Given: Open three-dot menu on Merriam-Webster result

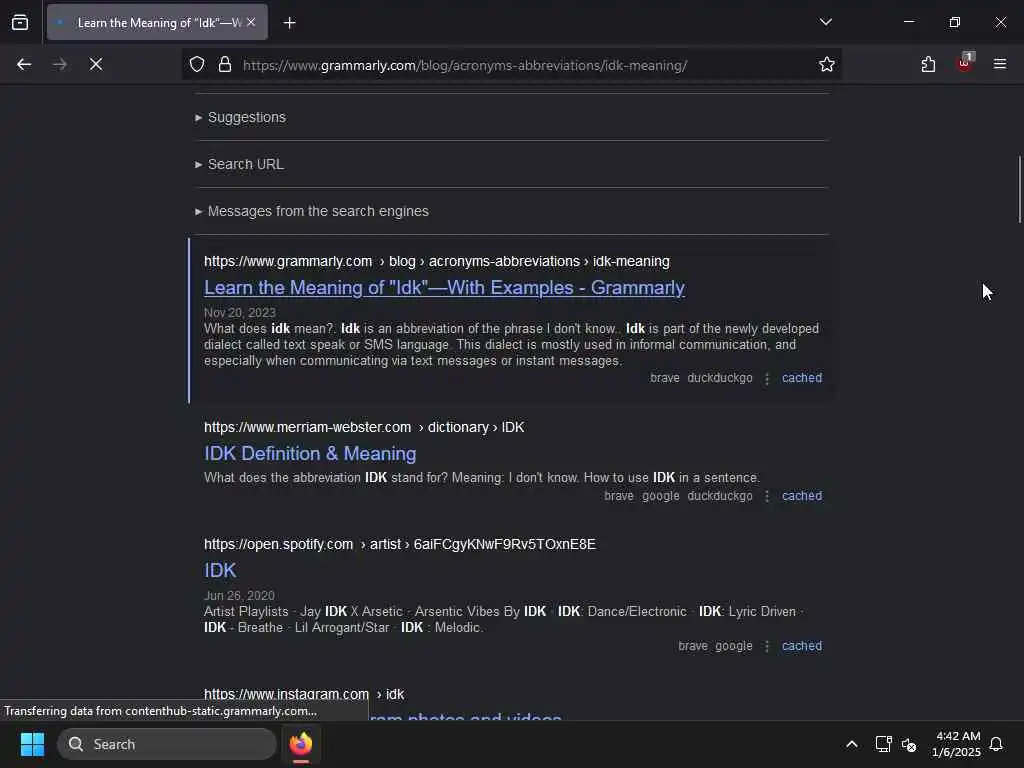Looking at the screenshot, I should coord(767,496).
